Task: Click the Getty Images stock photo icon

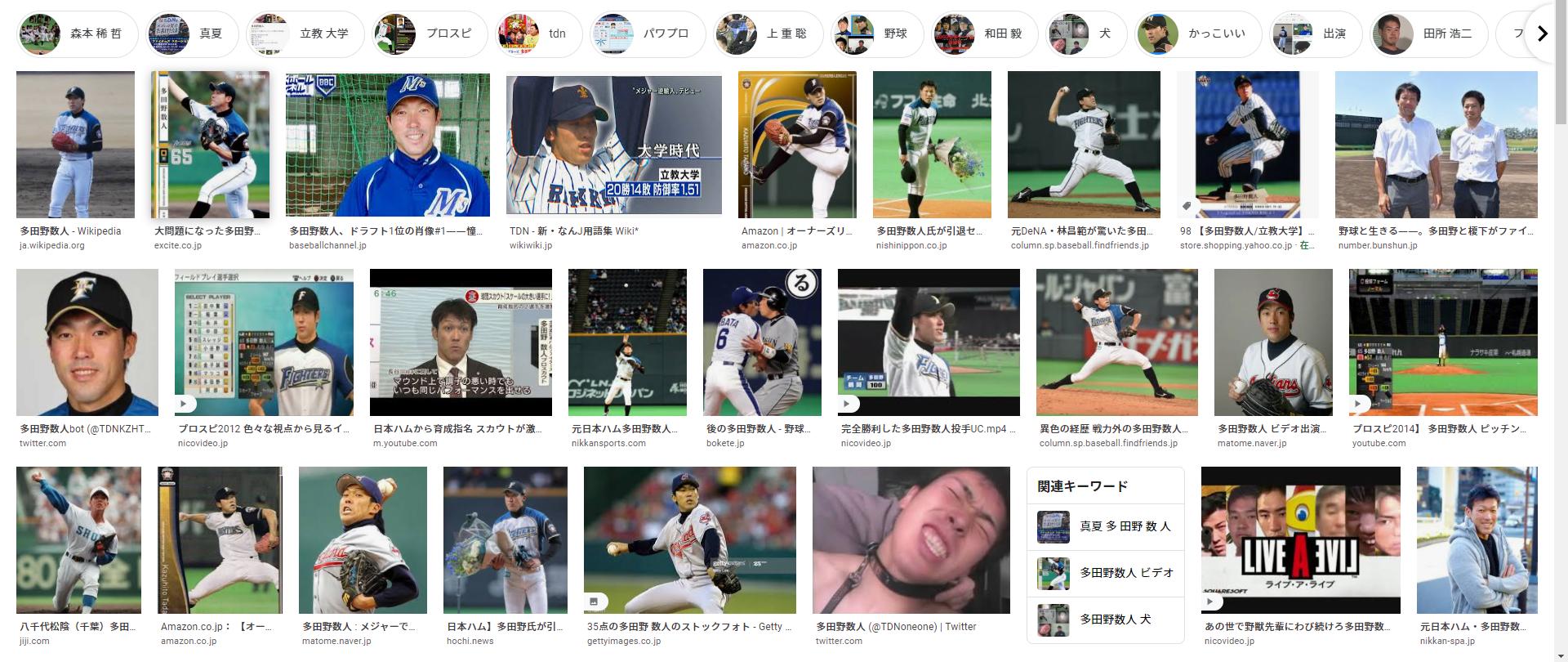Action: point(594,602)
